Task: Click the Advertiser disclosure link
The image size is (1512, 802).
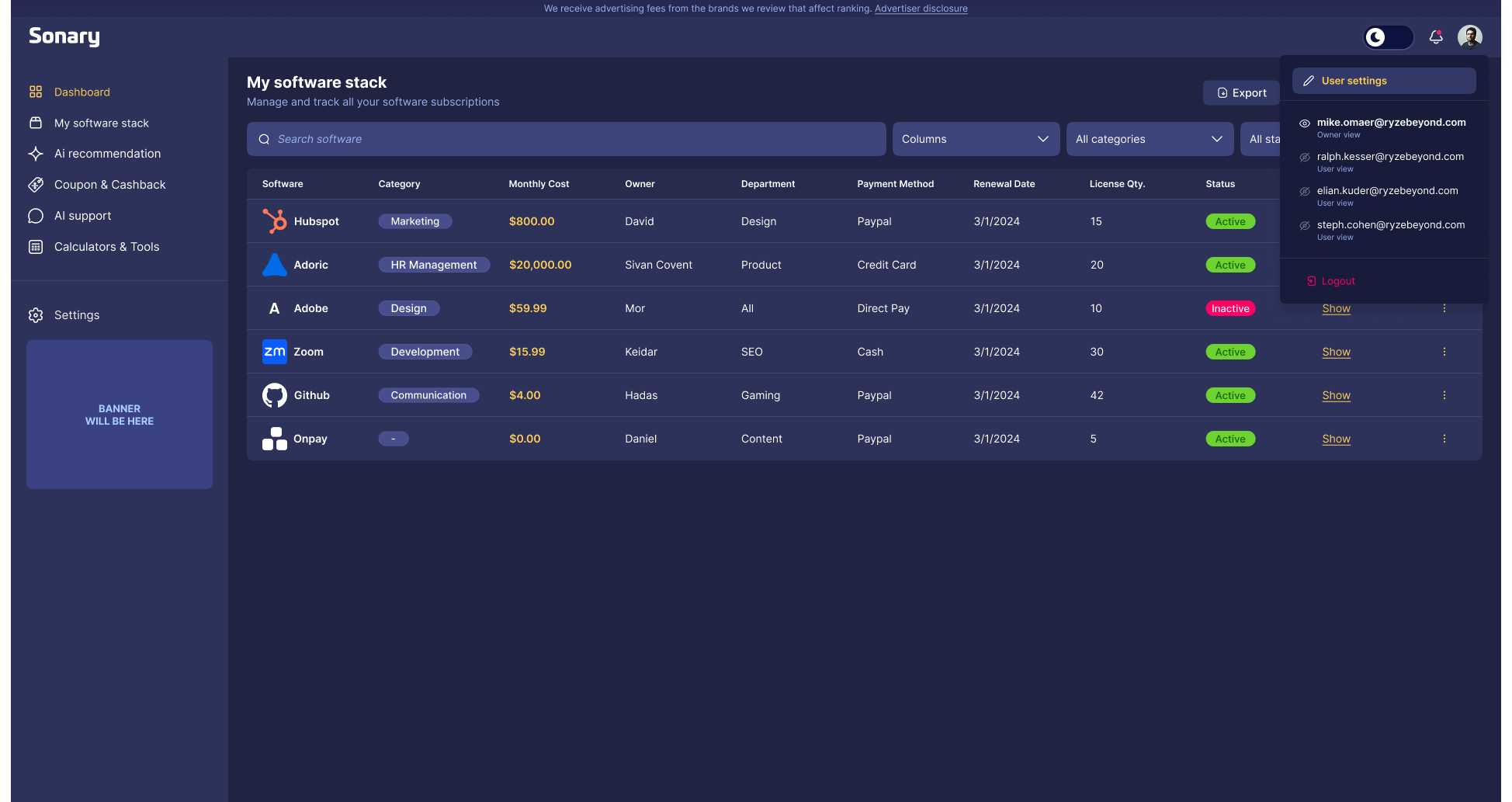Action: click(x=921, y=9)
